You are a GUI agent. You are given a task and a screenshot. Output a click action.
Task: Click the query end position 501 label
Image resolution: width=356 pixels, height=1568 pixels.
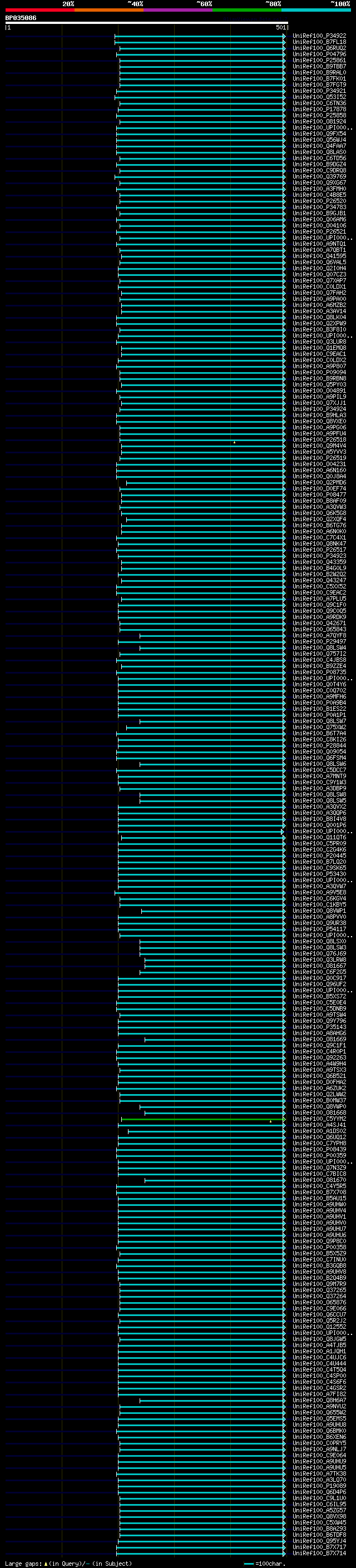click(280, 27)
